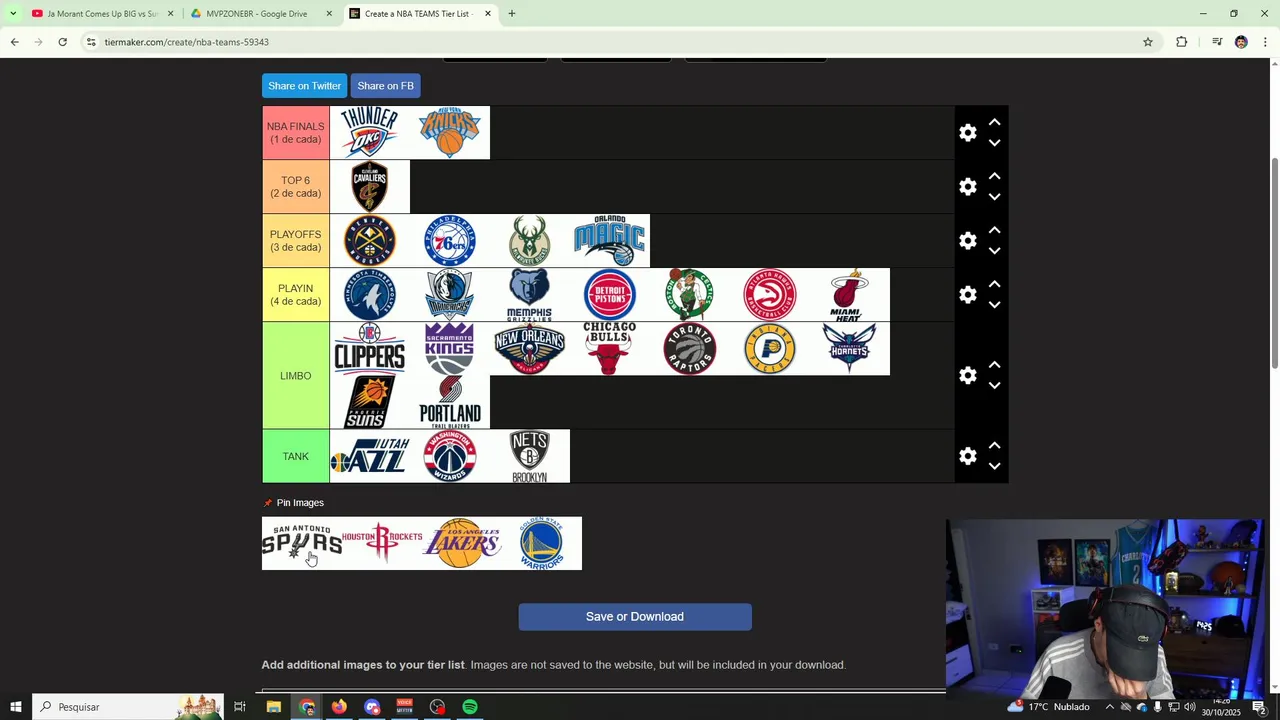Image resolution: width=1280 pixels, height=720 pixels.
Task: Select the Portland Trail Blazers logo
Action: click(450, 403)
